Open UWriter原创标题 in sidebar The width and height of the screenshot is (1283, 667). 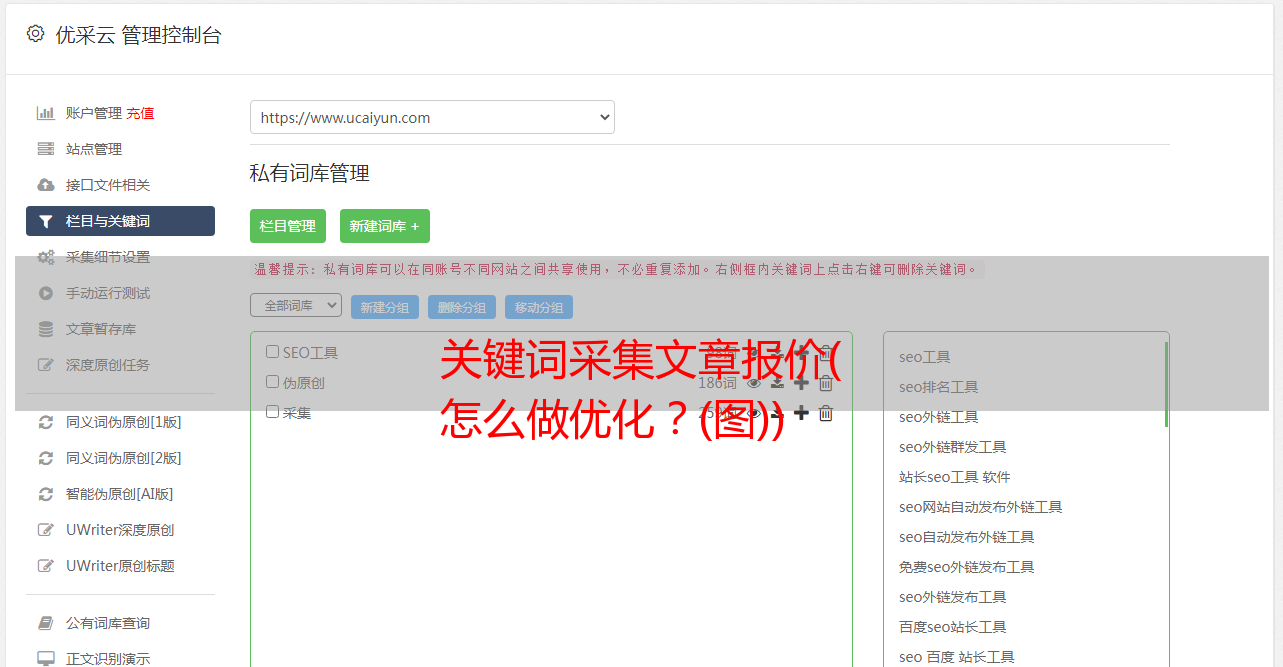(120, 566)
